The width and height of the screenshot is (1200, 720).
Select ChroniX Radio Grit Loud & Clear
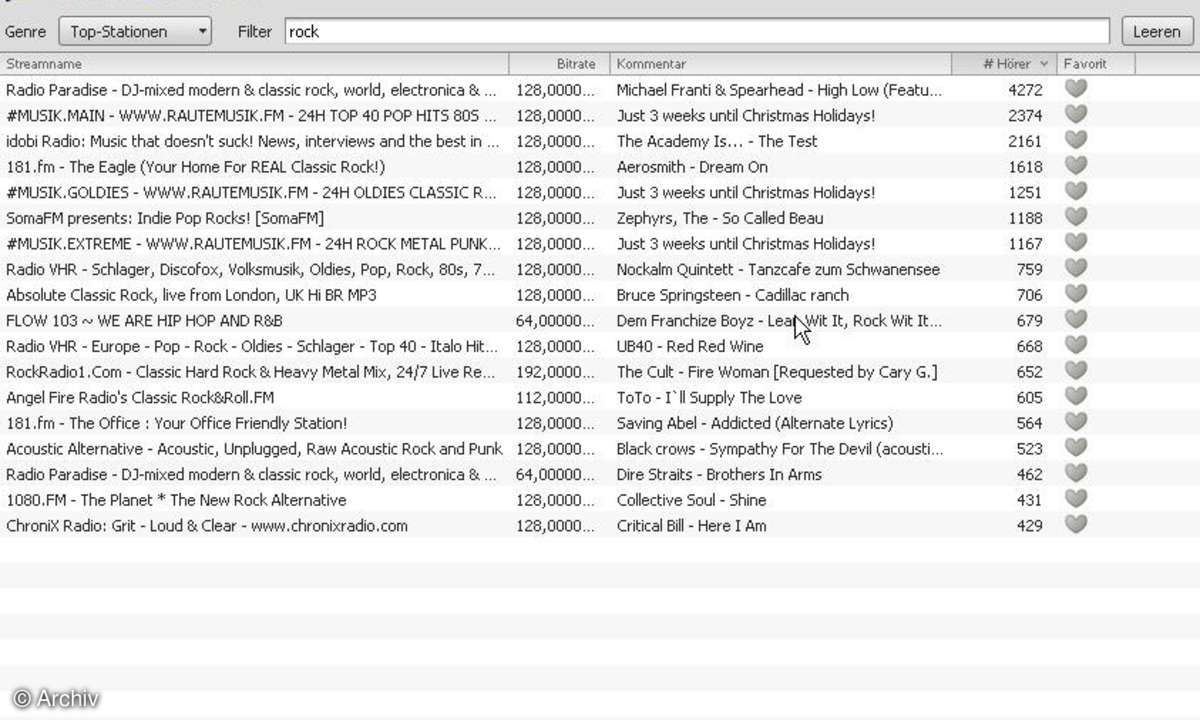pyautogui.click(x=207, y=525)
